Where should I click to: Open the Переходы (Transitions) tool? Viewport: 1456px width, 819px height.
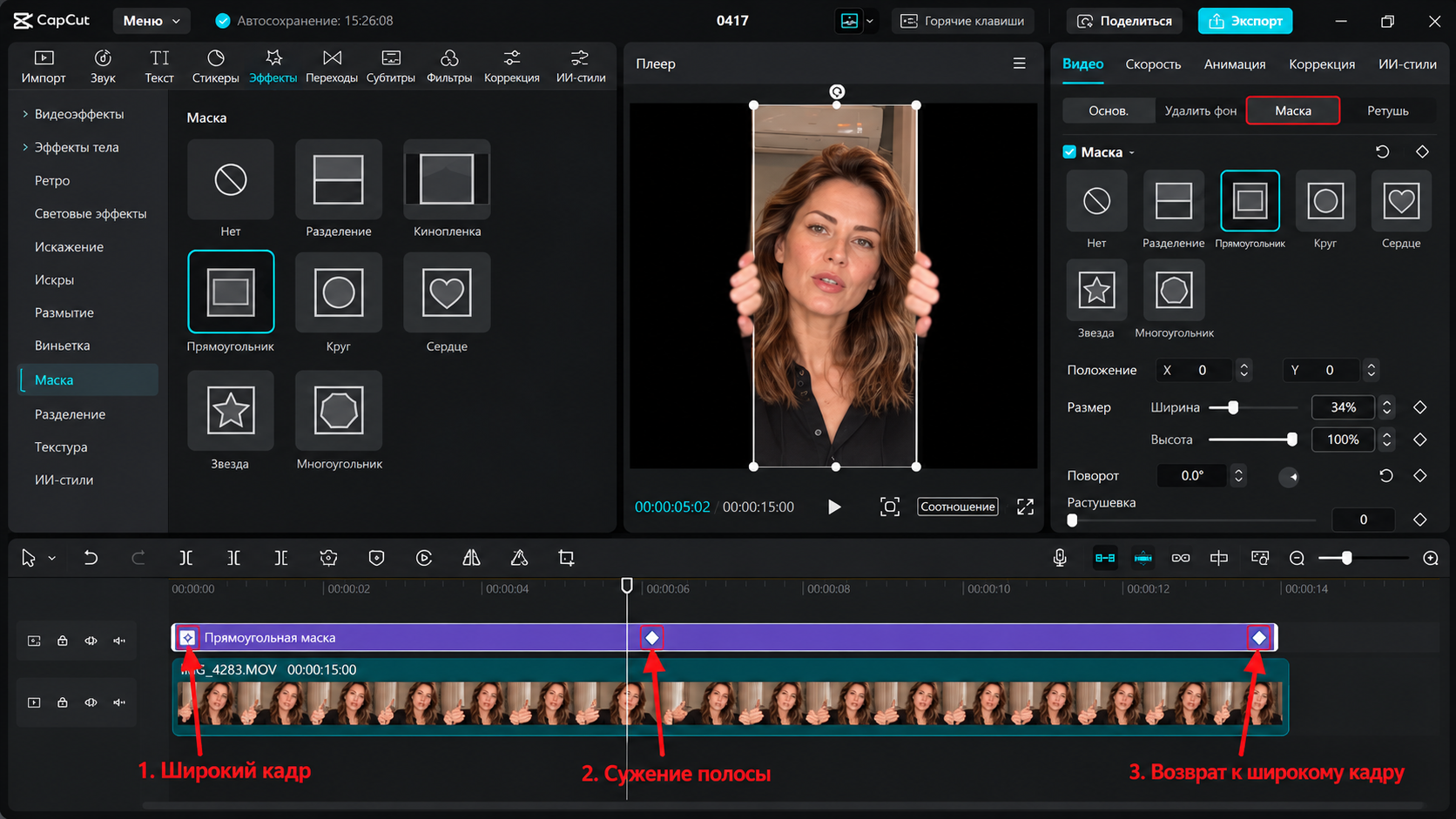coord(332,66)
